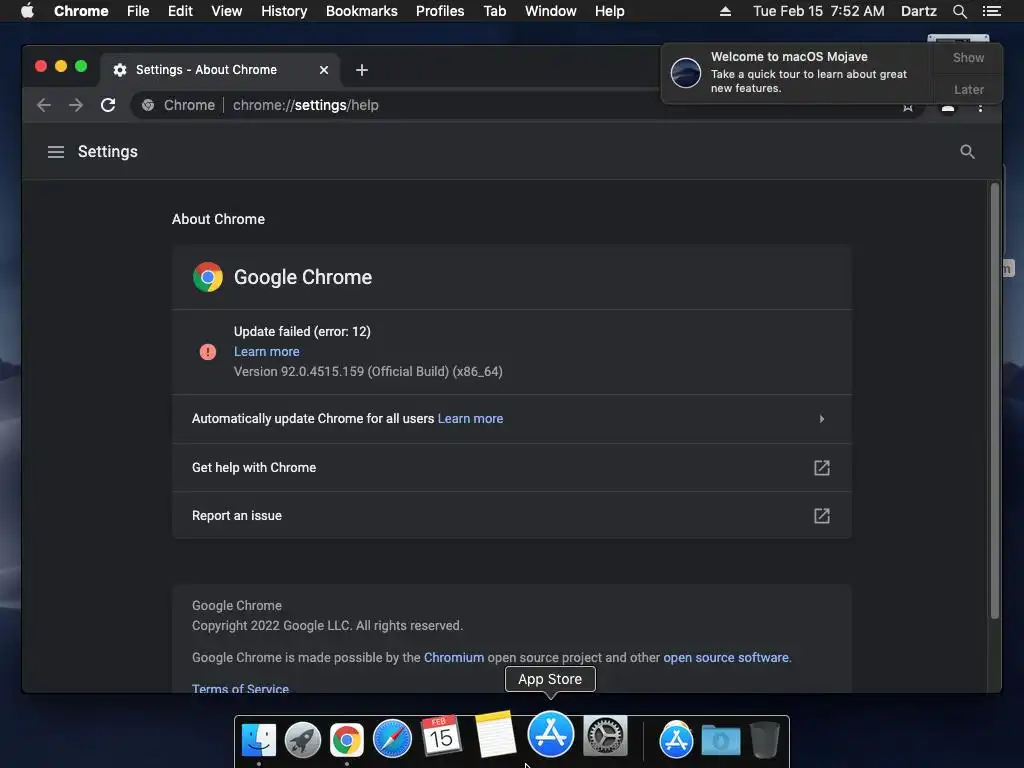
Task: Open Chrome from the Dock
Action: pos(347,740)
